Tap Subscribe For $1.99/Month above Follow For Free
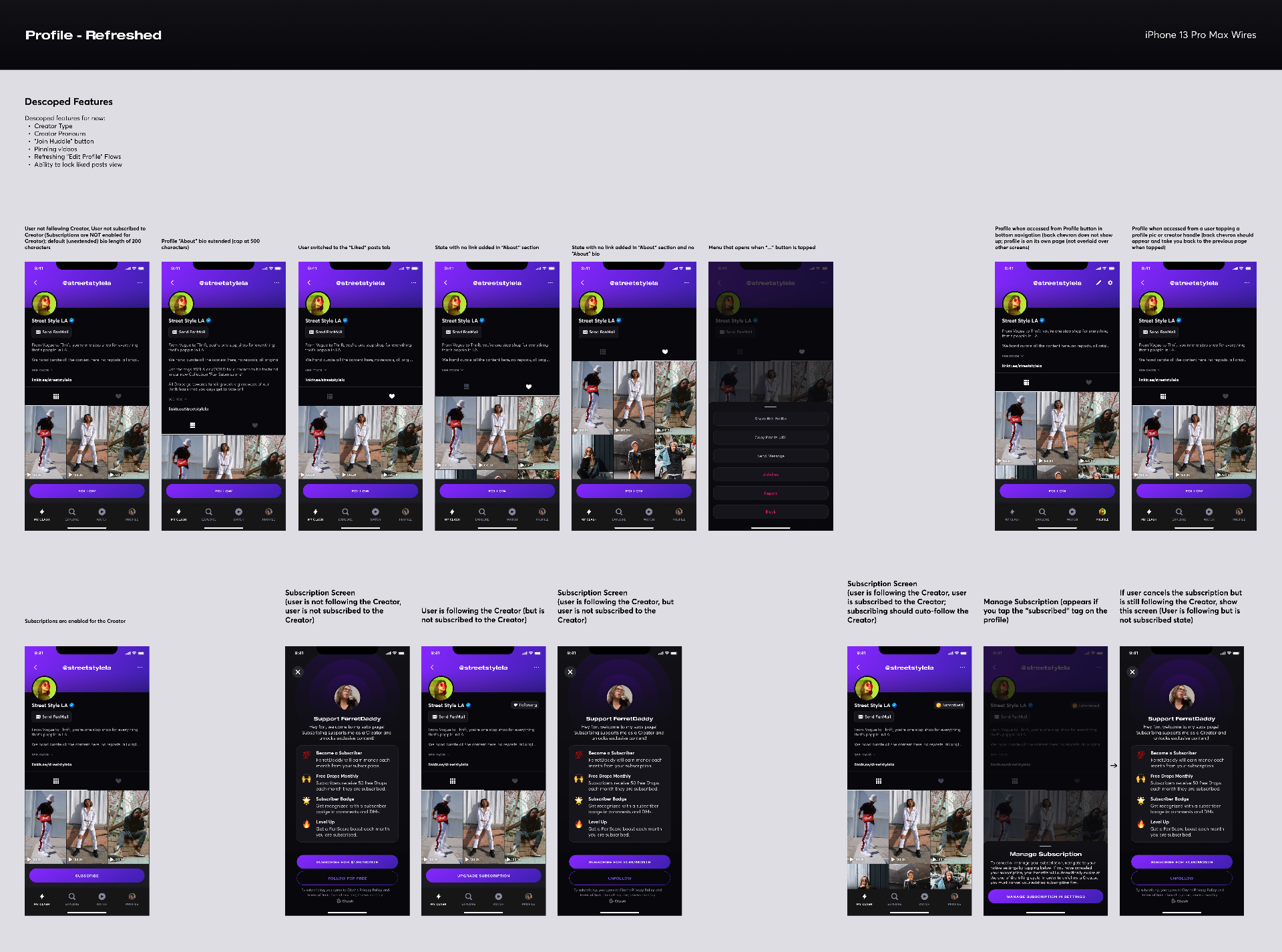Viewport: 1282px width, 952px height. click(x=347, y=862)
